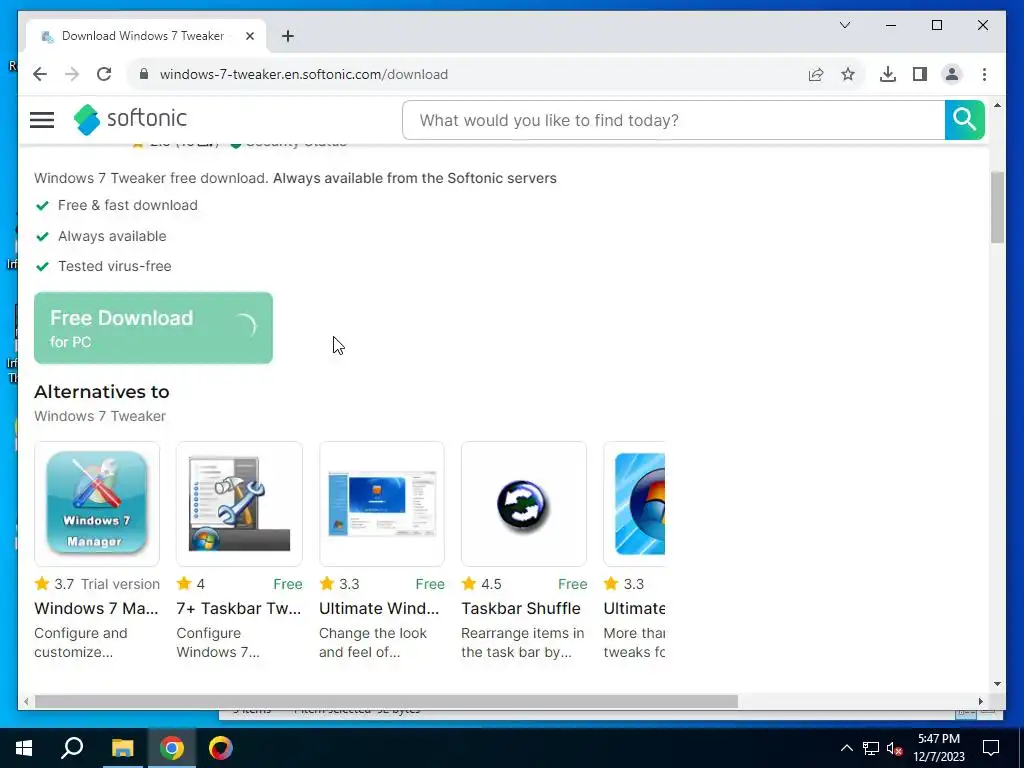Click the address bar URL
Image resolution: width=1024 pixels, height=768 pixels.
(x=304, y=74)
